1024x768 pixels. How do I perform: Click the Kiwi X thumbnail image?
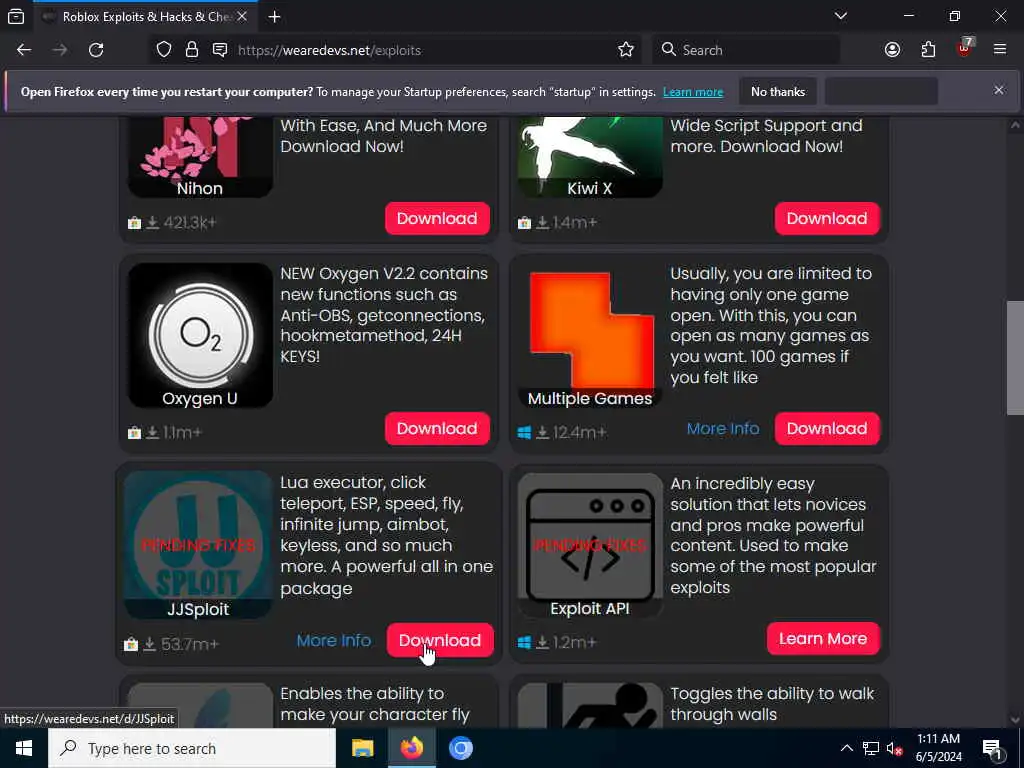click(x=590, y=157)
